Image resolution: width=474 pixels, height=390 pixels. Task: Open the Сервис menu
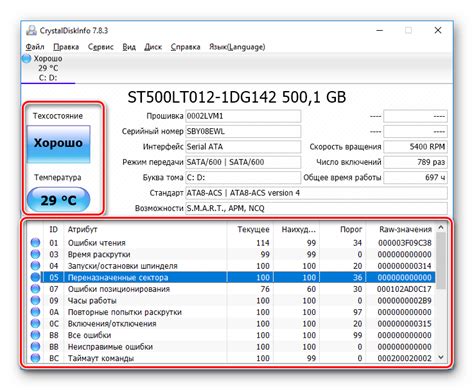(x=101, y=47)
